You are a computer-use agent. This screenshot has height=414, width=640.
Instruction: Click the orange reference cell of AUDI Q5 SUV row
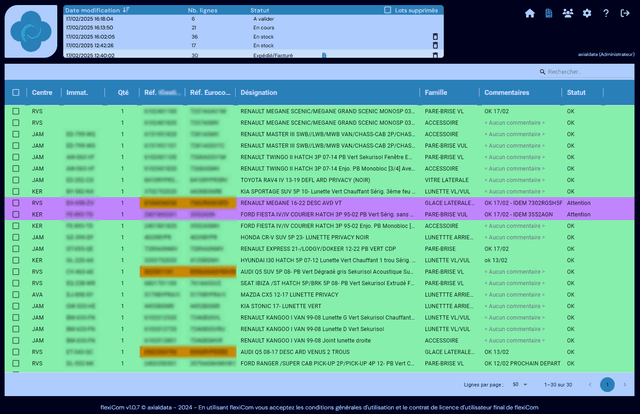point(188,272)
